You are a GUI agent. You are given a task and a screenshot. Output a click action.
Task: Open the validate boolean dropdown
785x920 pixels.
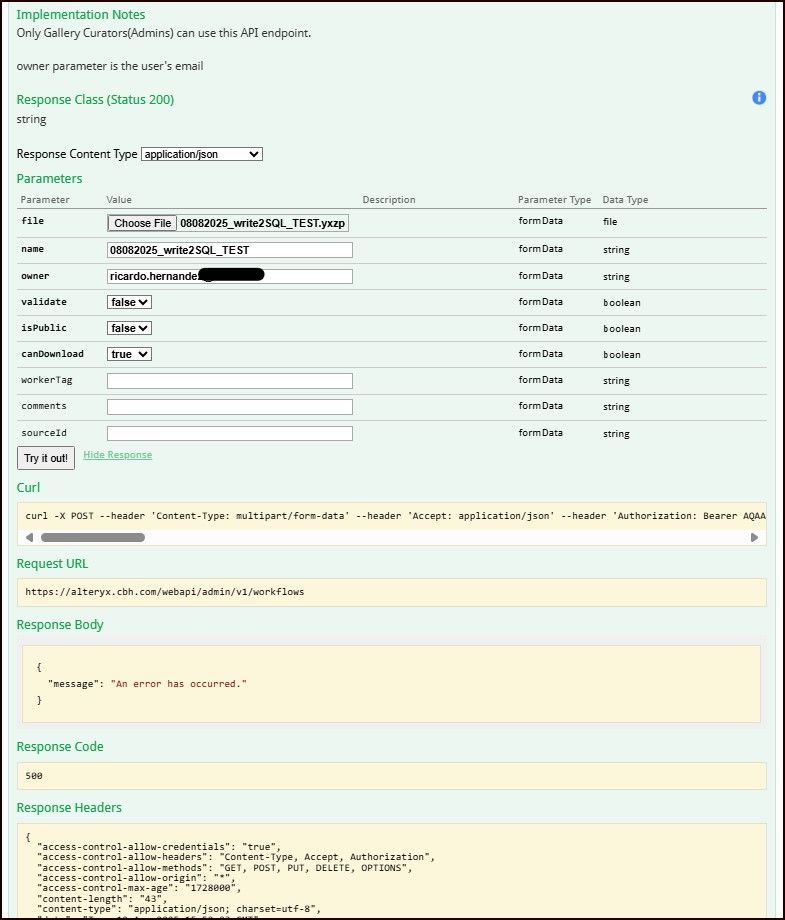(129, 302)
